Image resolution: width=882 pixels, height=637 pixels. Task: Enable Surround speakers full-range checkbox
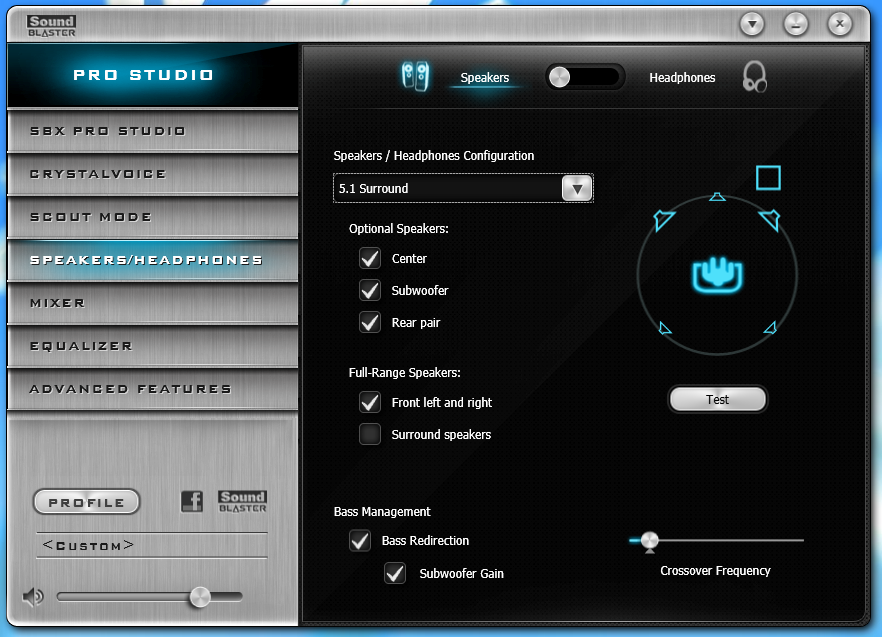(x=370, y=434)
